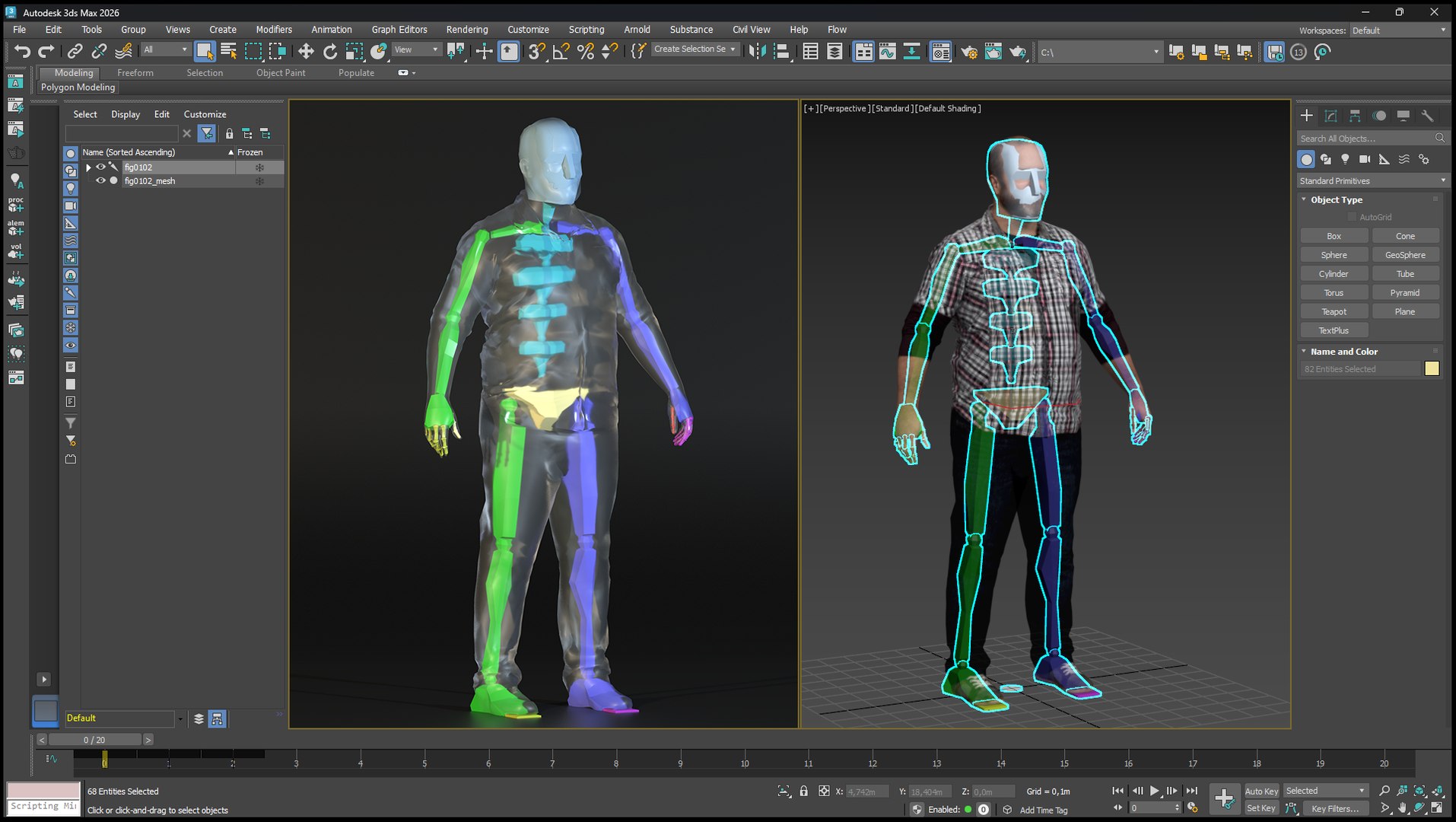Enable the AutoGrid checkbox

[1352, 217]
